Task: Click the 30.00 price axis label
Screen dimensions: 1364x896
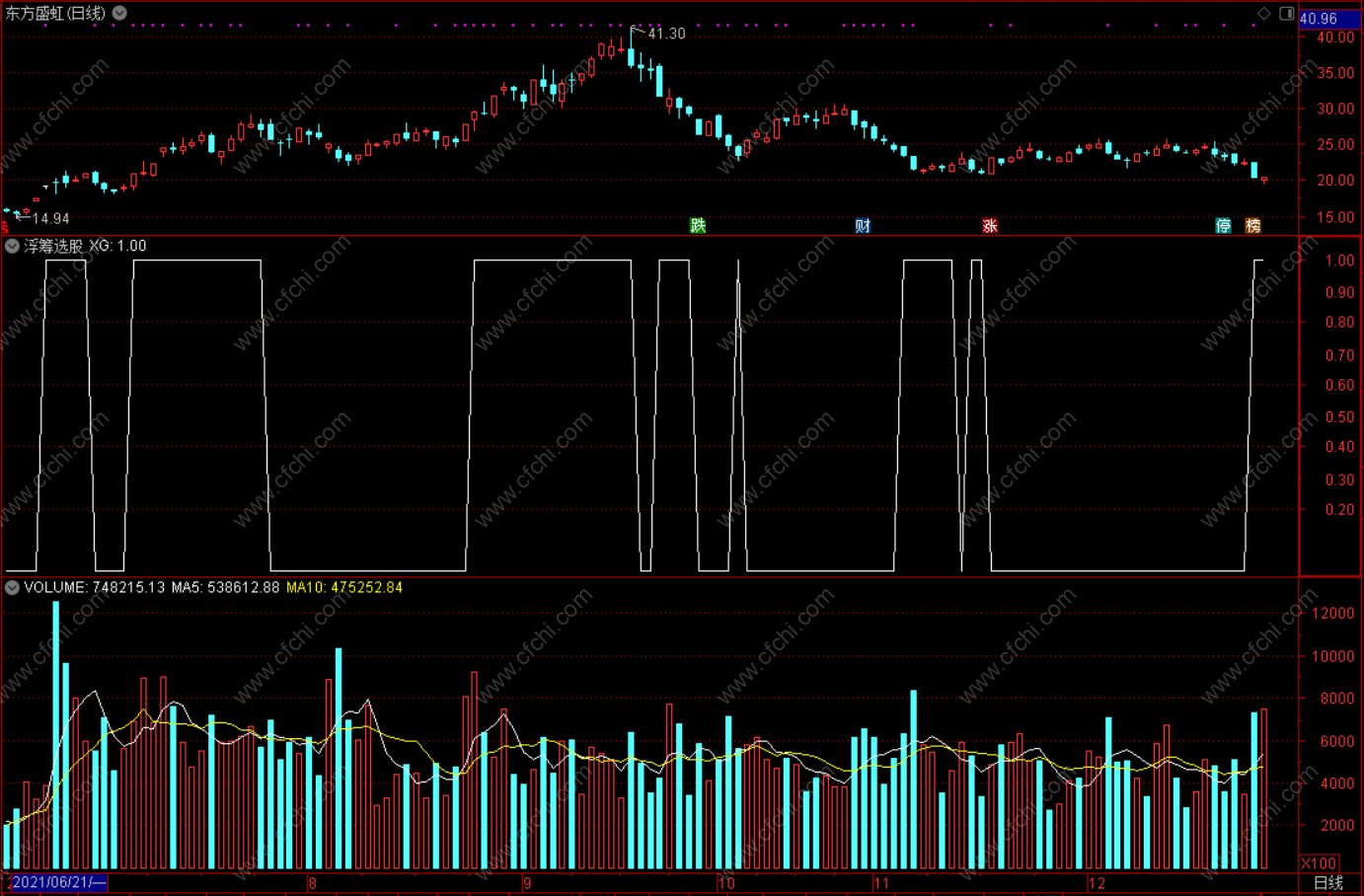Action: tap(1335, 109)
